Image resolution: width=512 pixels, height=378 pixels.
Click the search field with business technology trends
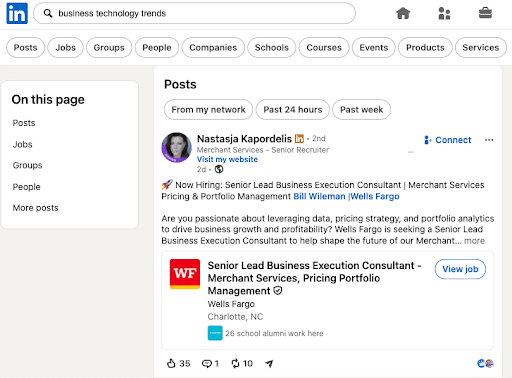click(194, 13)
